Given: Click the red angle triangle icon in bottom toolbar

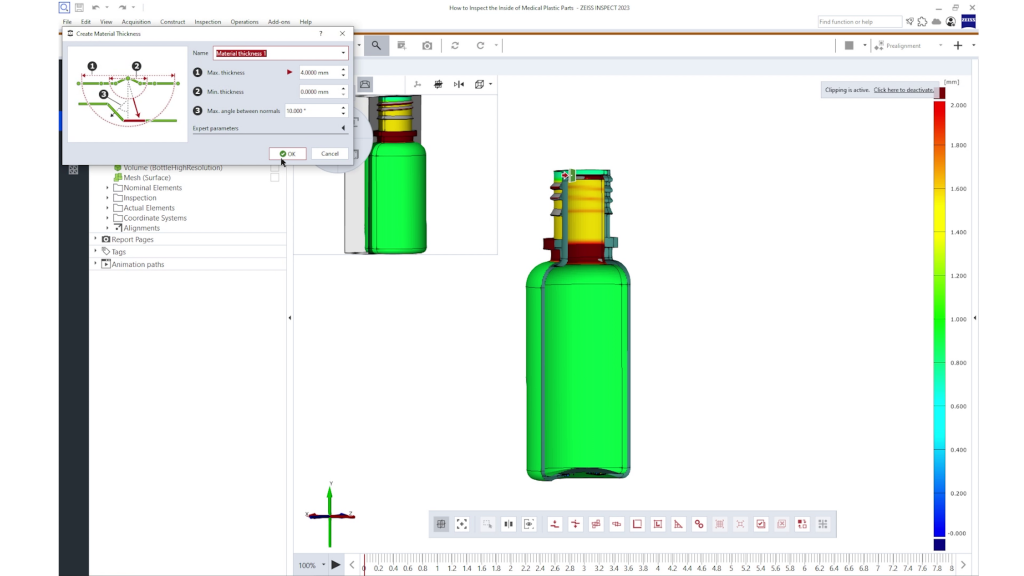Looking at the screenshot, I should 679,524.
